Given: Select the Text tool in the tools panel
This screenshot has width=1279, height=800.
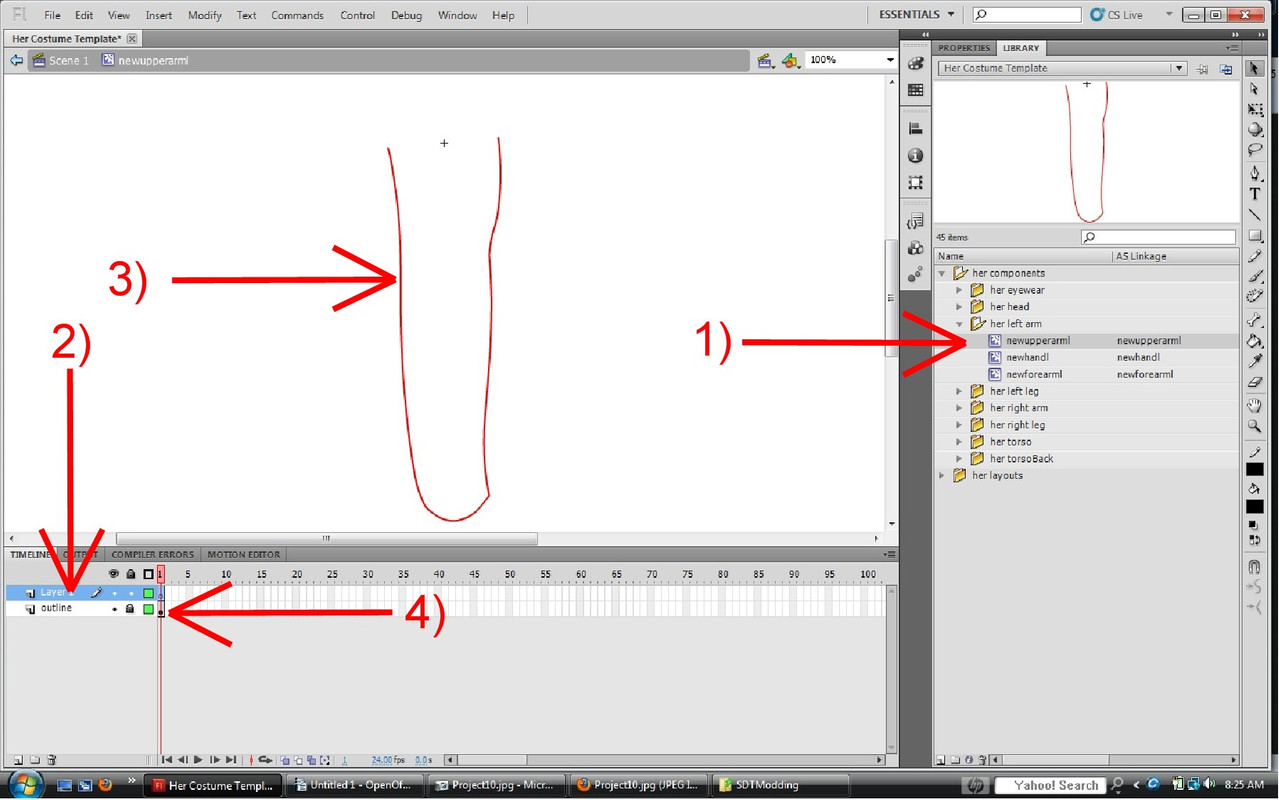Looking at the screenshot, I should coord(1254,194).
